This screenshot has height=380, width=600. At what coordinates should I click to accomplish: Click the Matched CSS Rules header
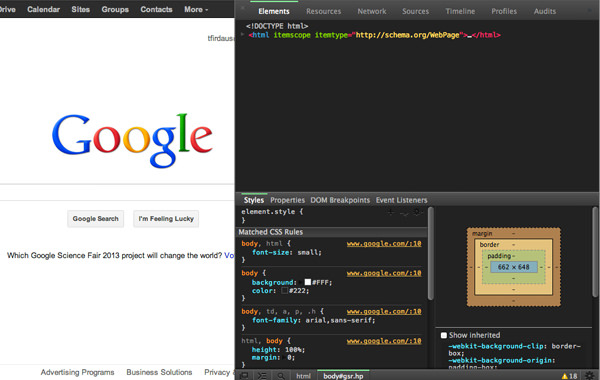tap(331, 232)
